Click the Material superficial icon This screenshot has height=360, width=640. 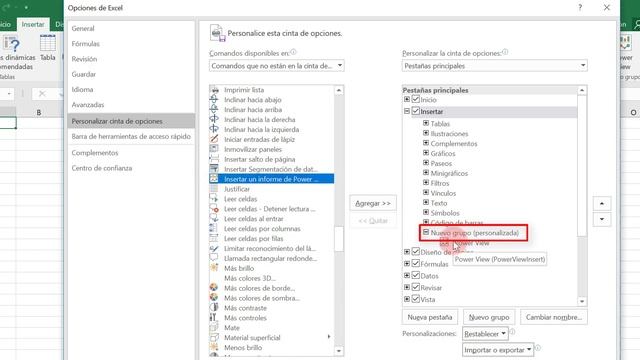(x=214, y=338)
